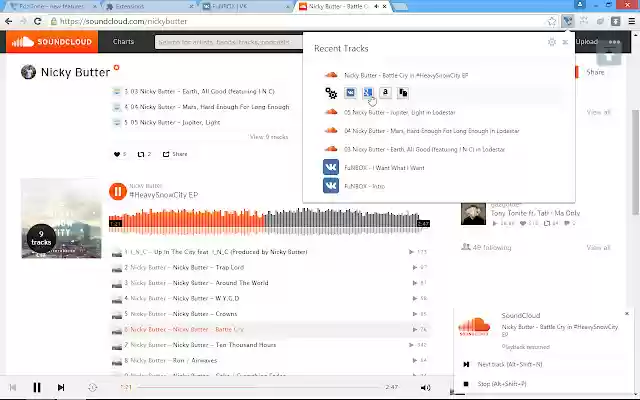Select recent track FuNBOX - Intro
The height and width of the screenshot is (400, 640).
click(364, 186)
